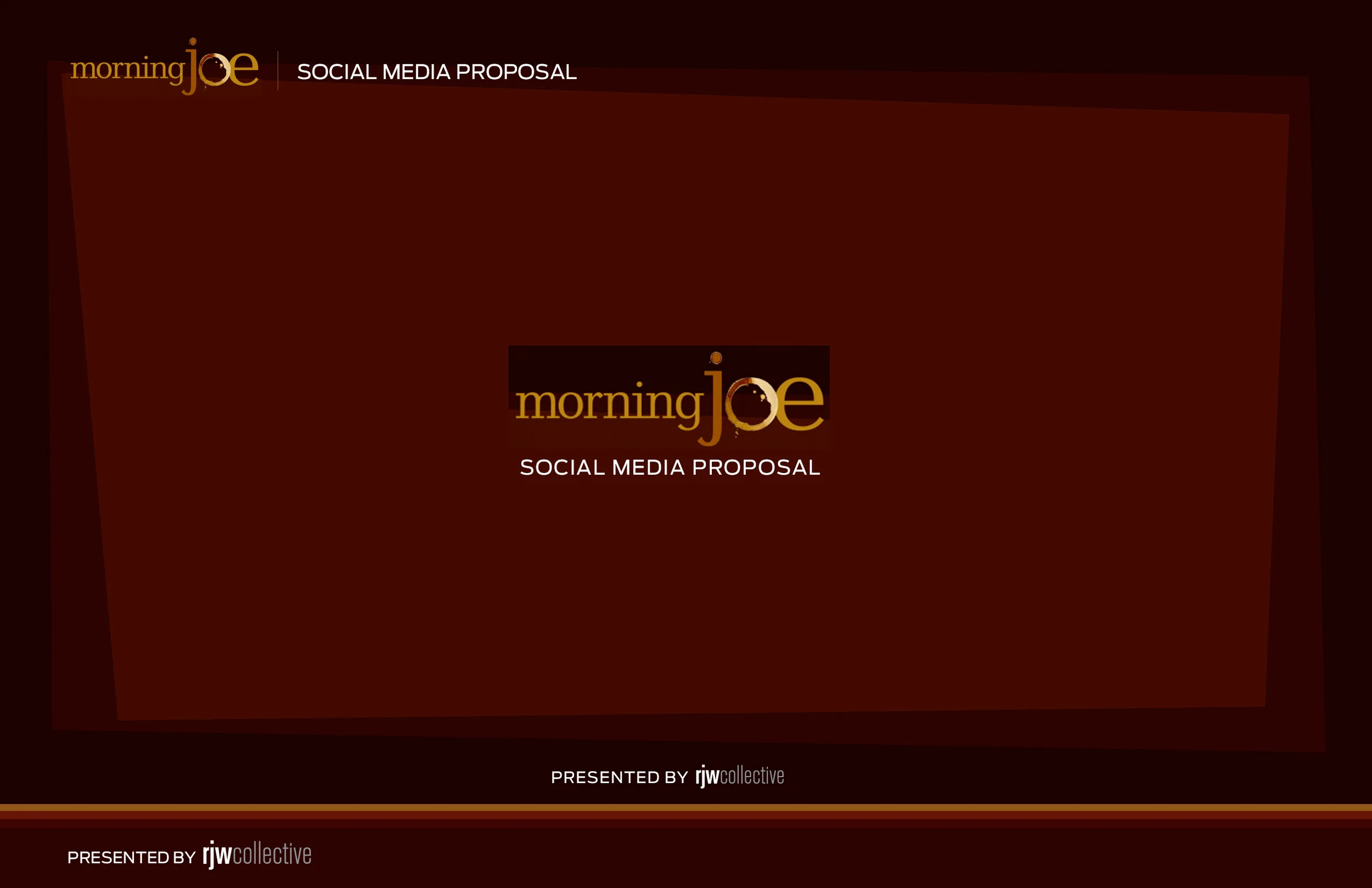
Task: Click the footer rjwcollective logo at left
Action: (257, 855)
